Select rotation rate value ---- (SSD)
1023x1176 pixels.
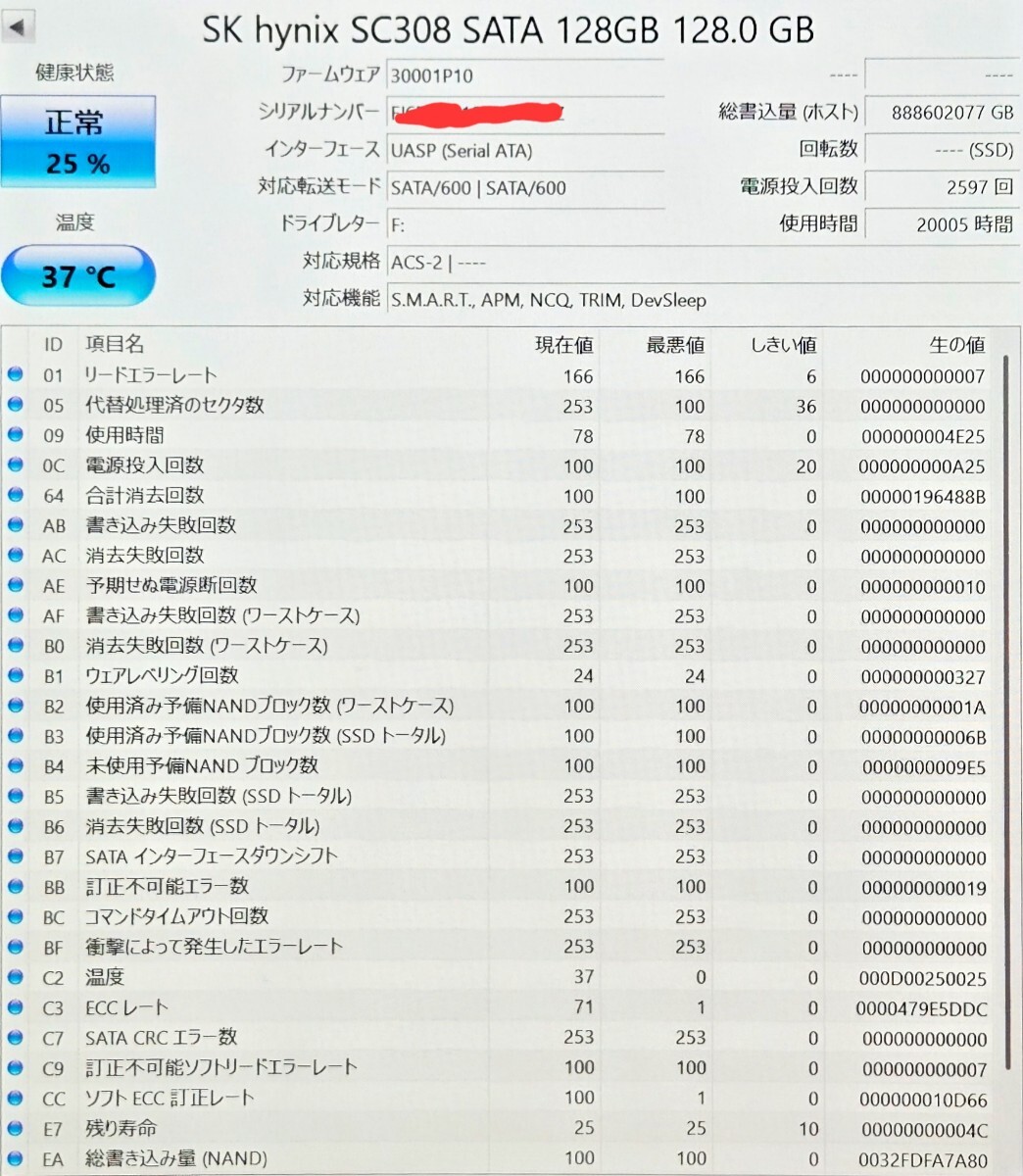(x=943, y=150)
